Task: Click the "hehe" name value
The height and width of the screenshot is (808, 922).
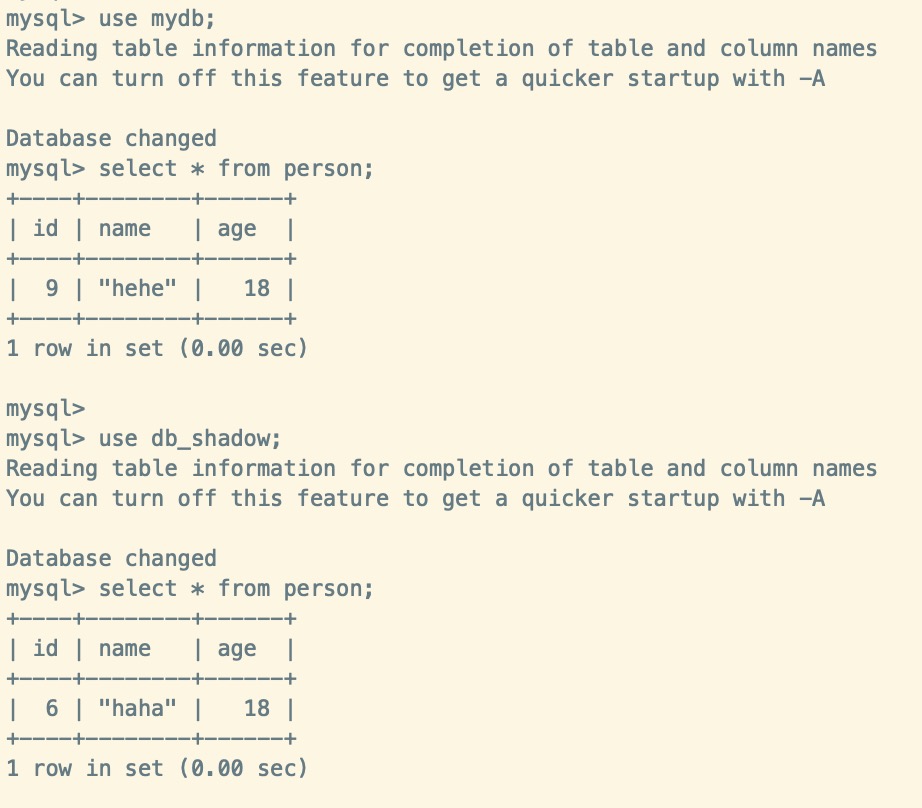Action: pyautogui.click(x=138, y=289)
